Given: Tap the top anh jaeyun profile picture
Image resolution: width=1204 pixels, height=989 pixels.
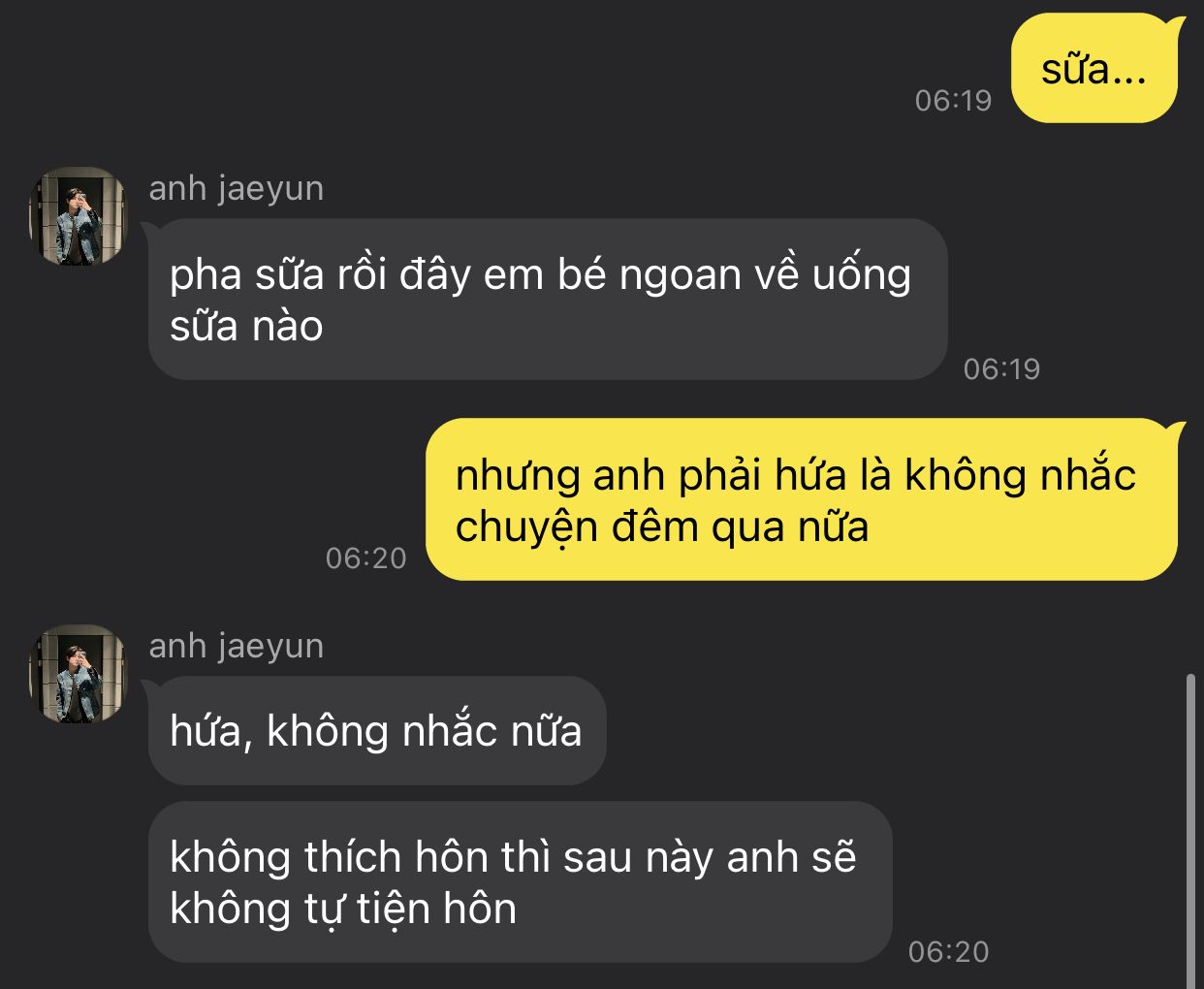Looking at the screenshot, I should click(78, 215).
